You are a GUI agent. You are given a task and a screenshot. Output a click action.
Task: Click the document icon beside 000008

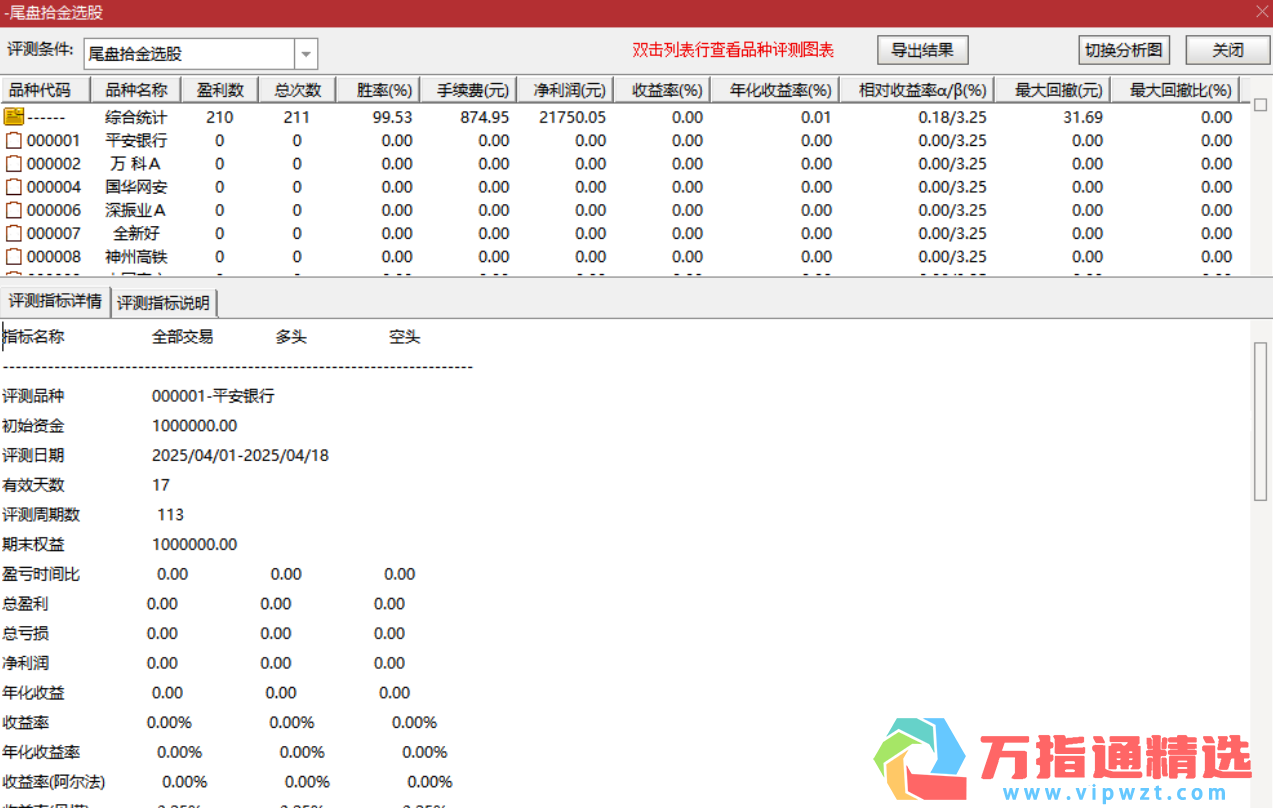(x=14, y=257)
